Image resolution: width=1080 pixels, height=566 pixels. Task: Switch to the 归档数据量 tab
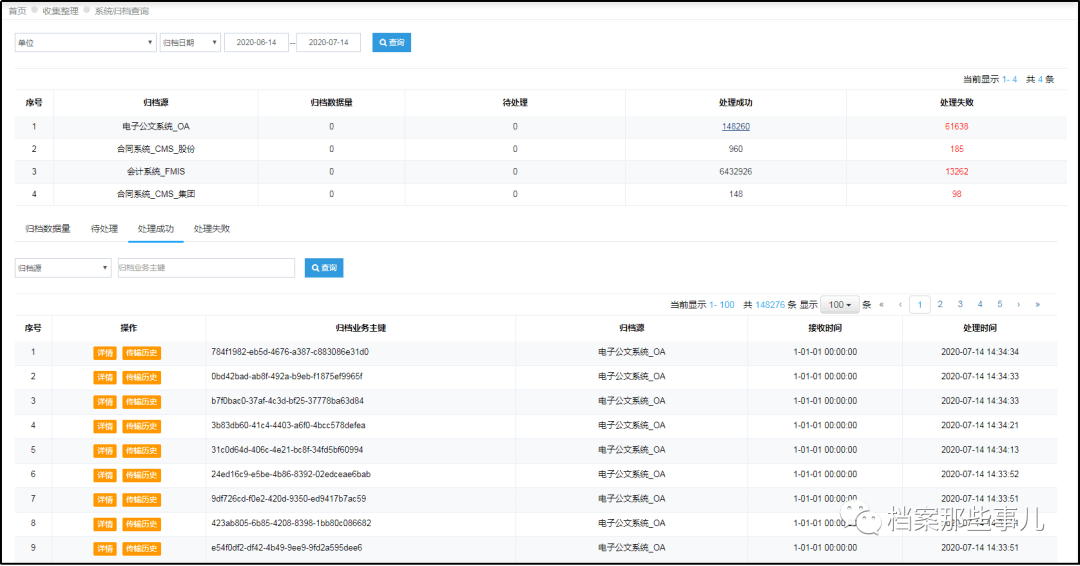(48, 229)
